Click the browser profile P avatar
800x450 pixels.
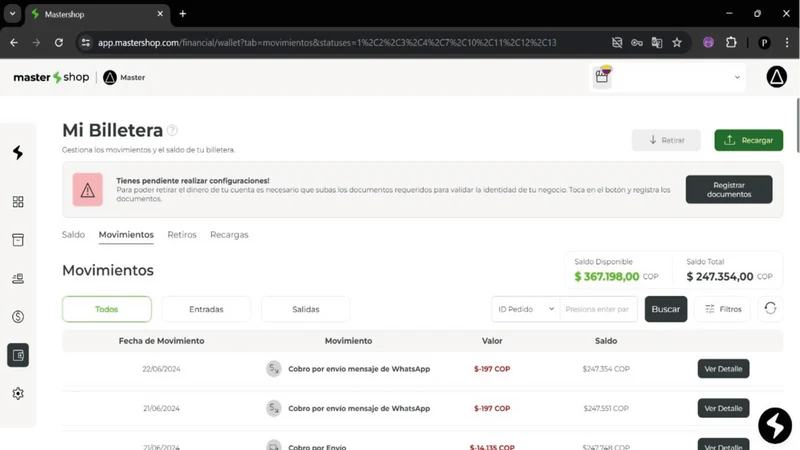(764, 43)
